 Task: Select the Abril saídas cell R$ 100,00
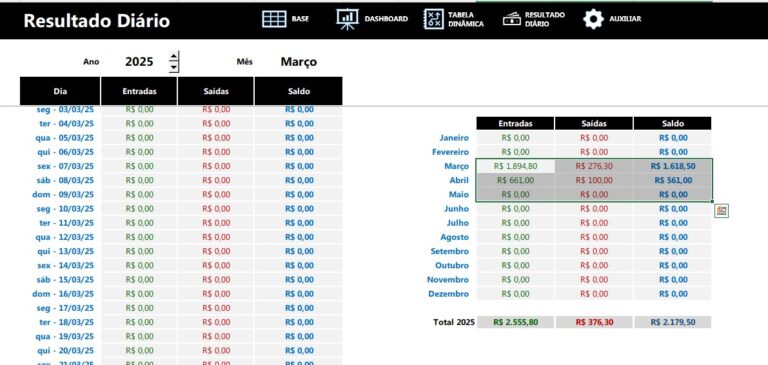pos(594,180)
